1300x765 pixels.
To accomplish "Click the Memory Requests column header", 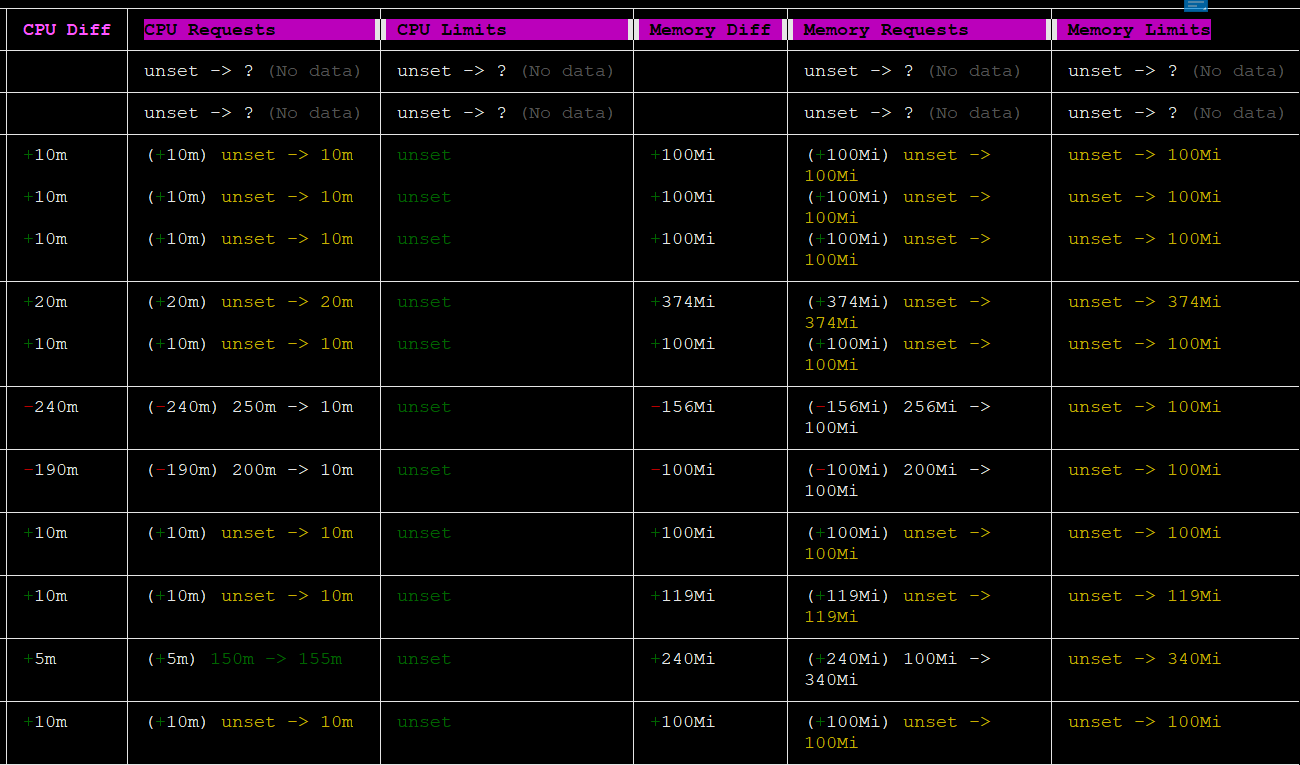I will coord(885,30).
